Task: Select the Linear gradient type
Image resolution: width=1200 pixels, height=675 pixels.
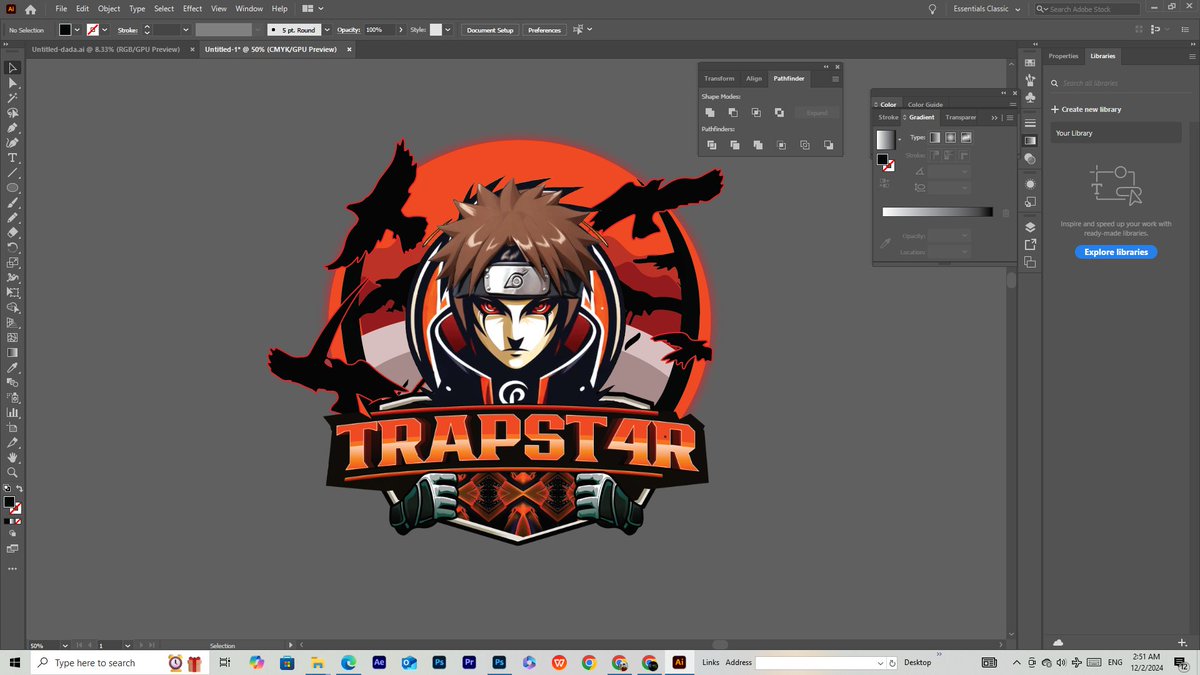Action: [x=934, y=137]
